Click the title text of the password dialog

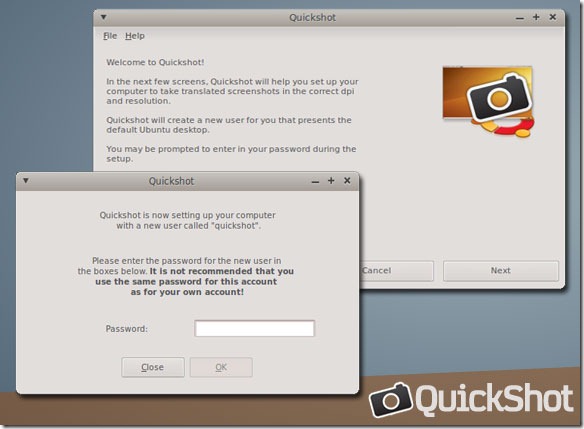click(171, 181)
